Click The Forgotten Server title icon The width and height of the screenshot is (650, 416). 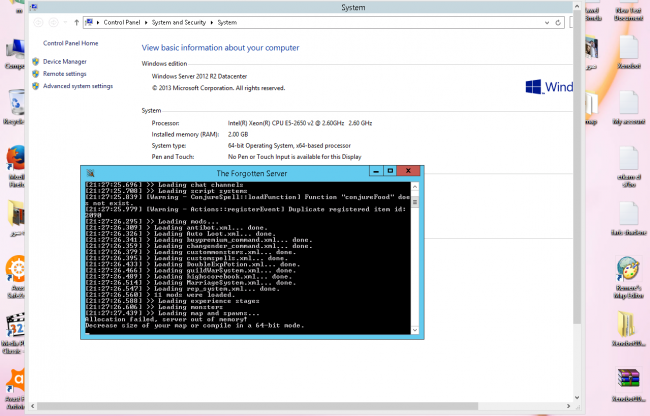[x=90, y=173]
